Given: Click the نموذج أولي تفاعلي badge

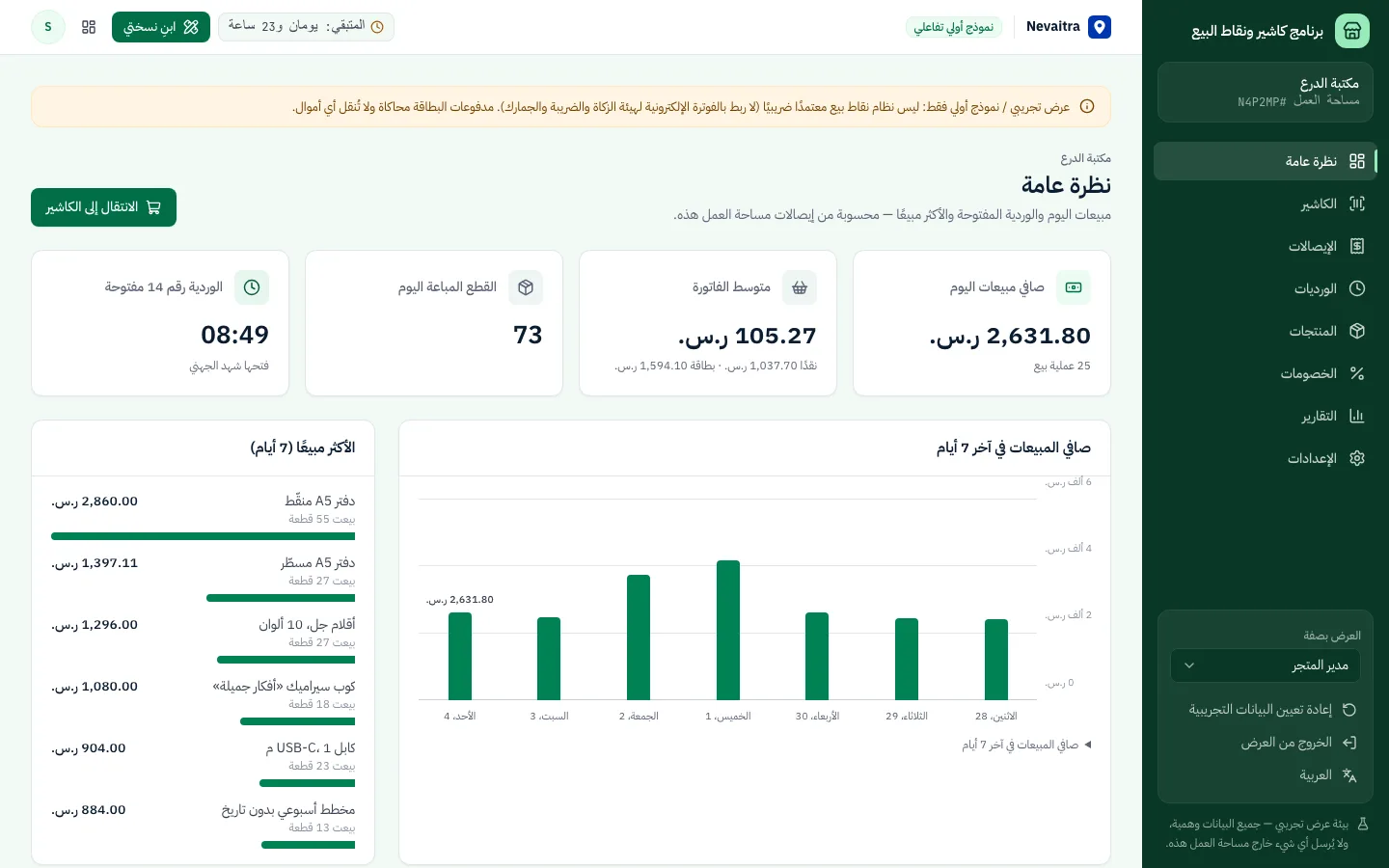Looking at the screenshot, I should tap(954, 27).
